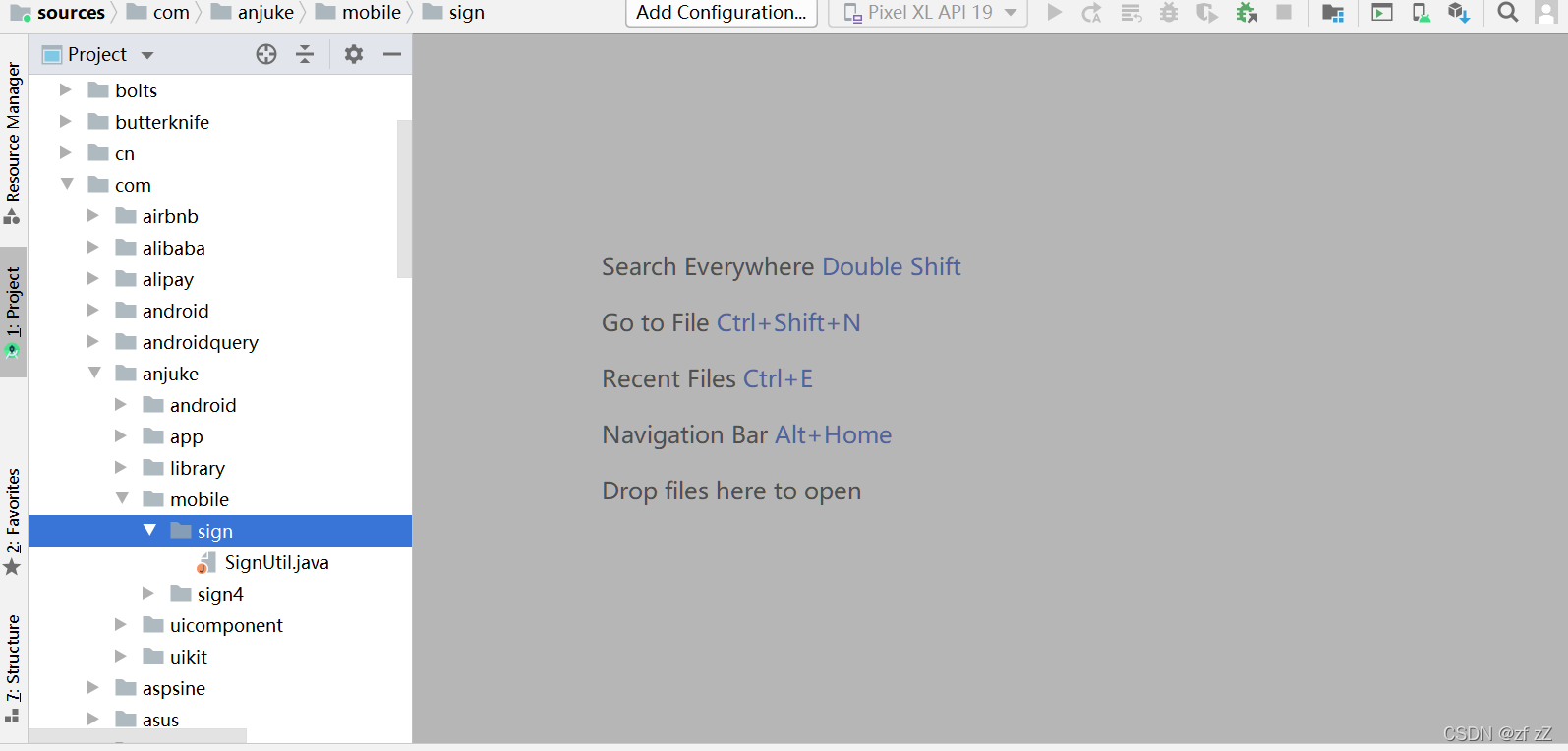1568x751 pixels.
Task: Start debugging with the gray bug icon
Action: pyautogui.click(x=1169, y=13)
